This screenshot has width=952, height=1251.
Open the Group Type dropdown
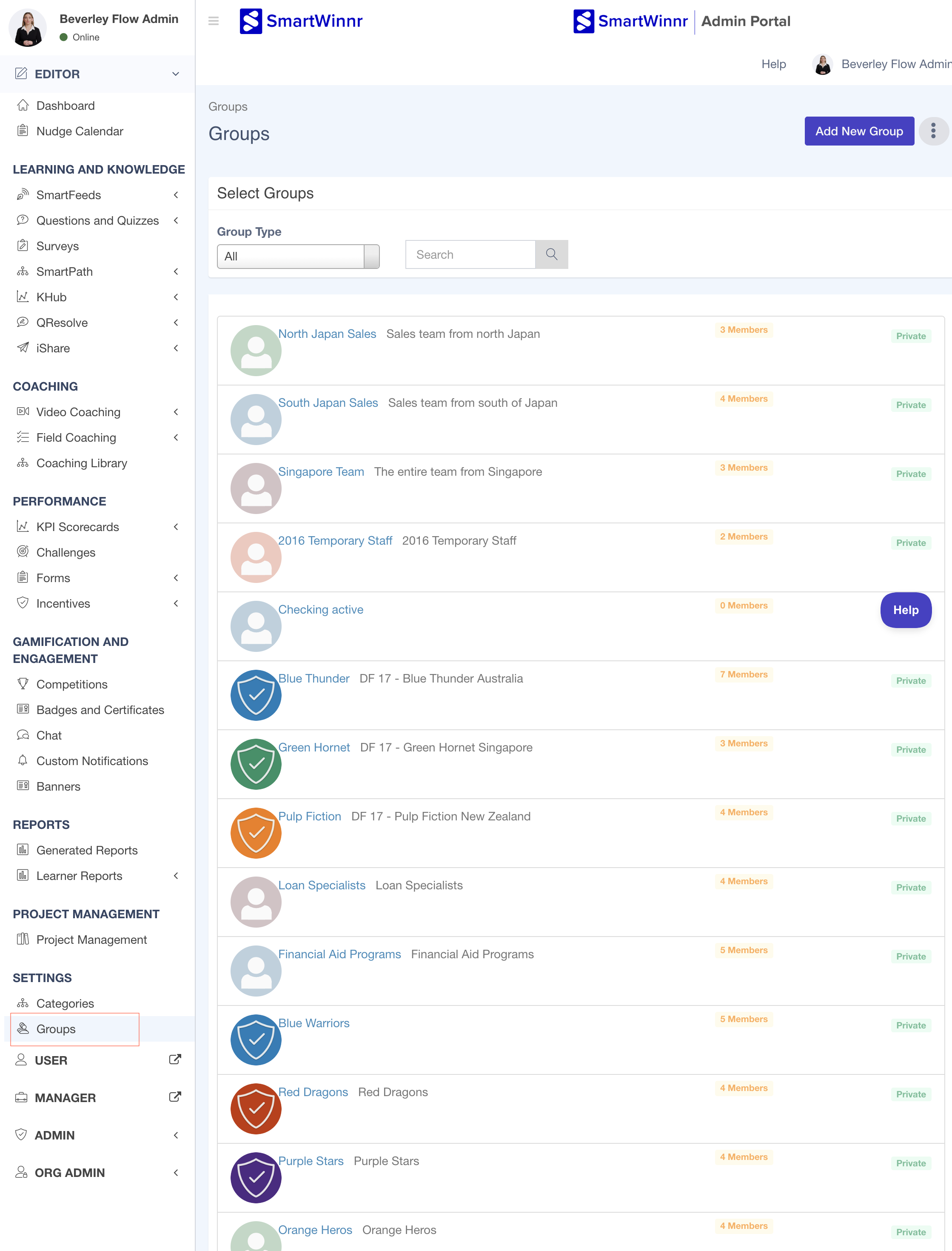(x=298, y=256)
